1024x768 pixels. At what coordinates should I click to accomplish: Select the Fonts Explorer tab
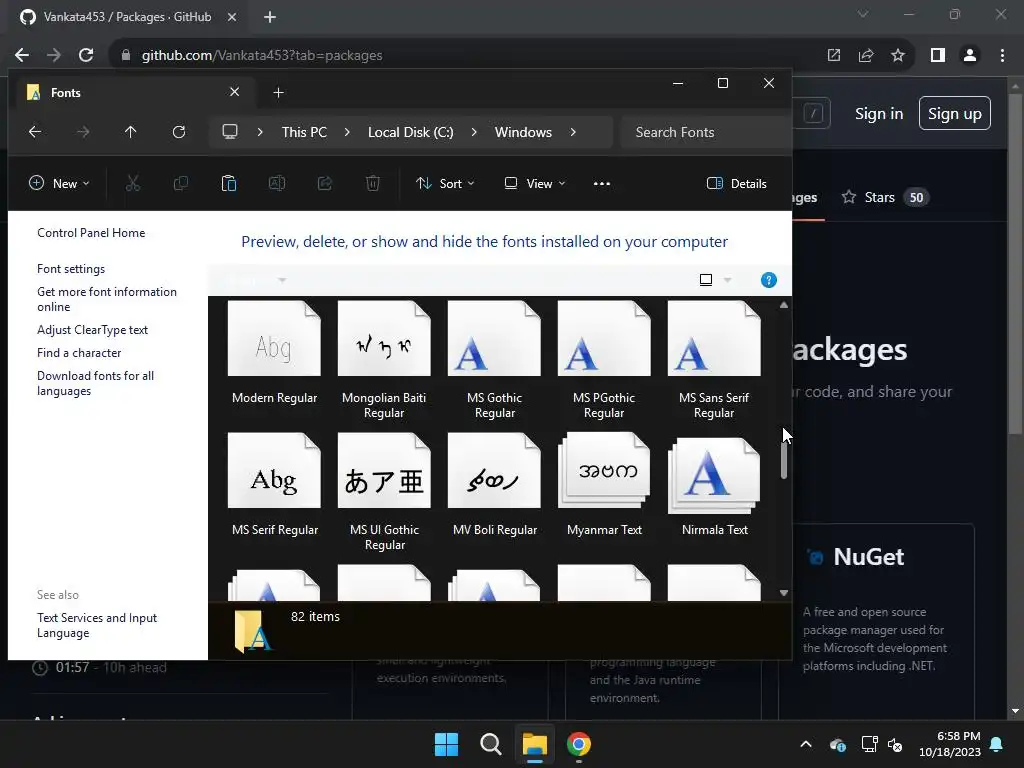[133, 93]
